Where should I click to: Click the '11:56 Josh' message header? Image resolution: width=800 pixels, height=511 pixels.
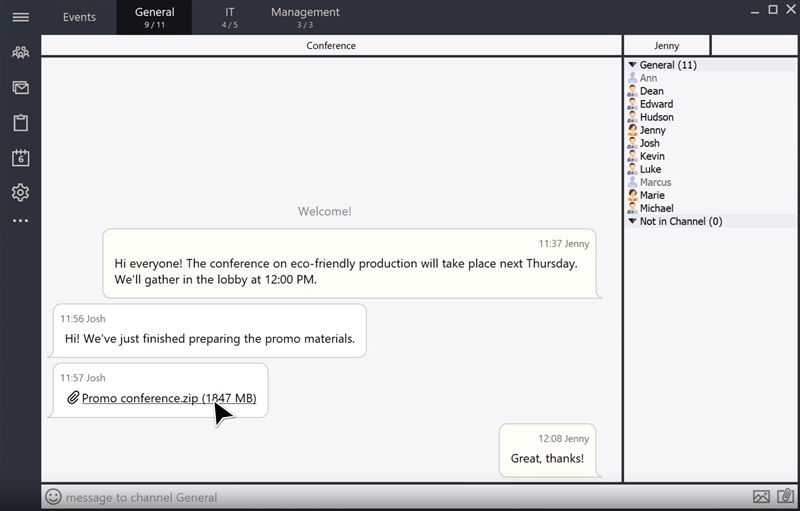click(83, 319)
